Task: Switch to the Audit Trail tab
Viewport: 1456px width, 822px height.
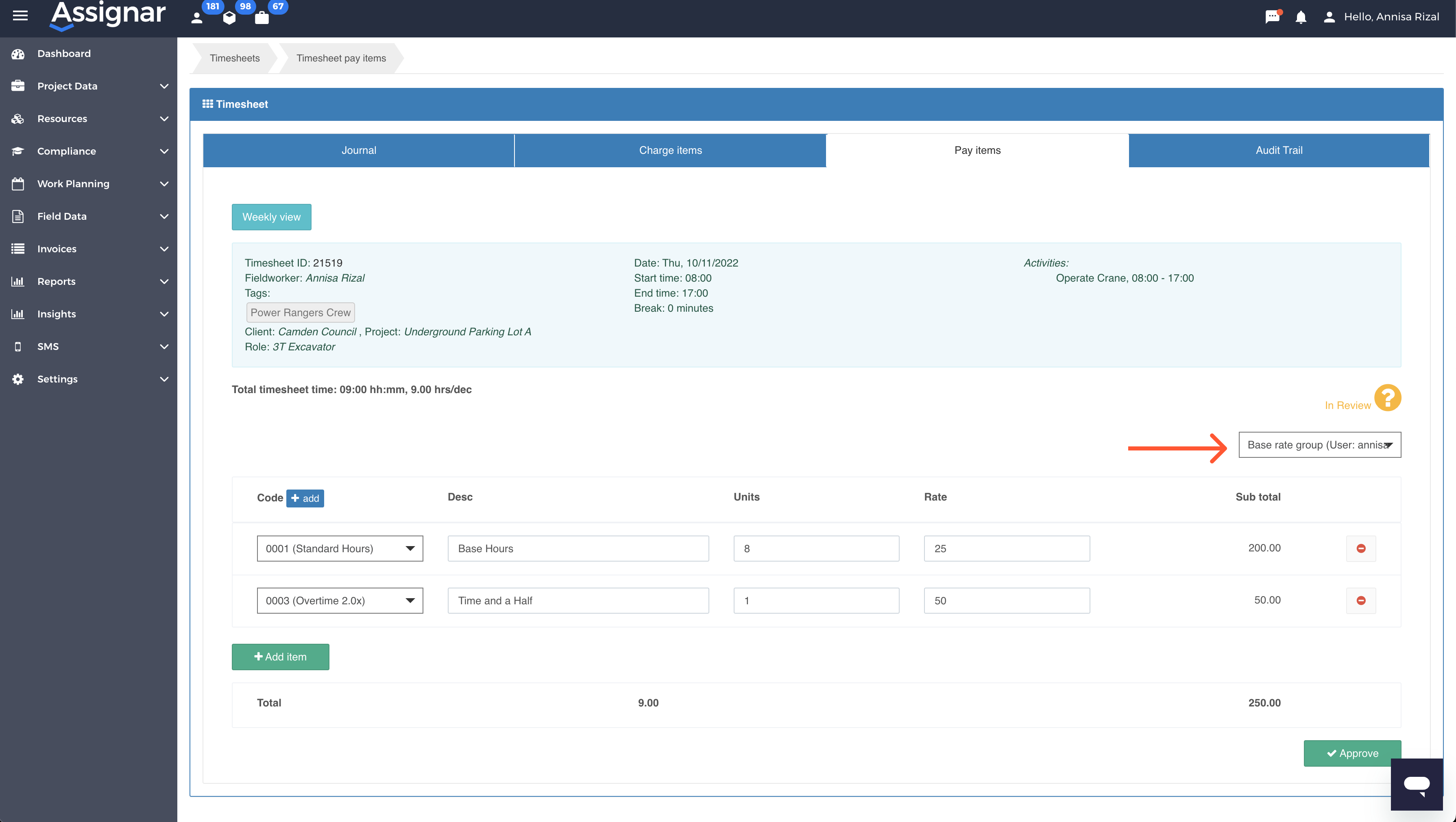Action: [1278, 150]
